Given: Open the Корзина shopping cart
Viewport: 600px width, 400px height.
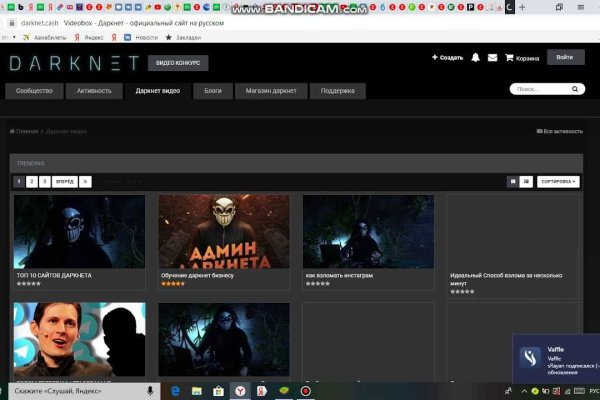Looking at the screenshot, I should point(522,58).
